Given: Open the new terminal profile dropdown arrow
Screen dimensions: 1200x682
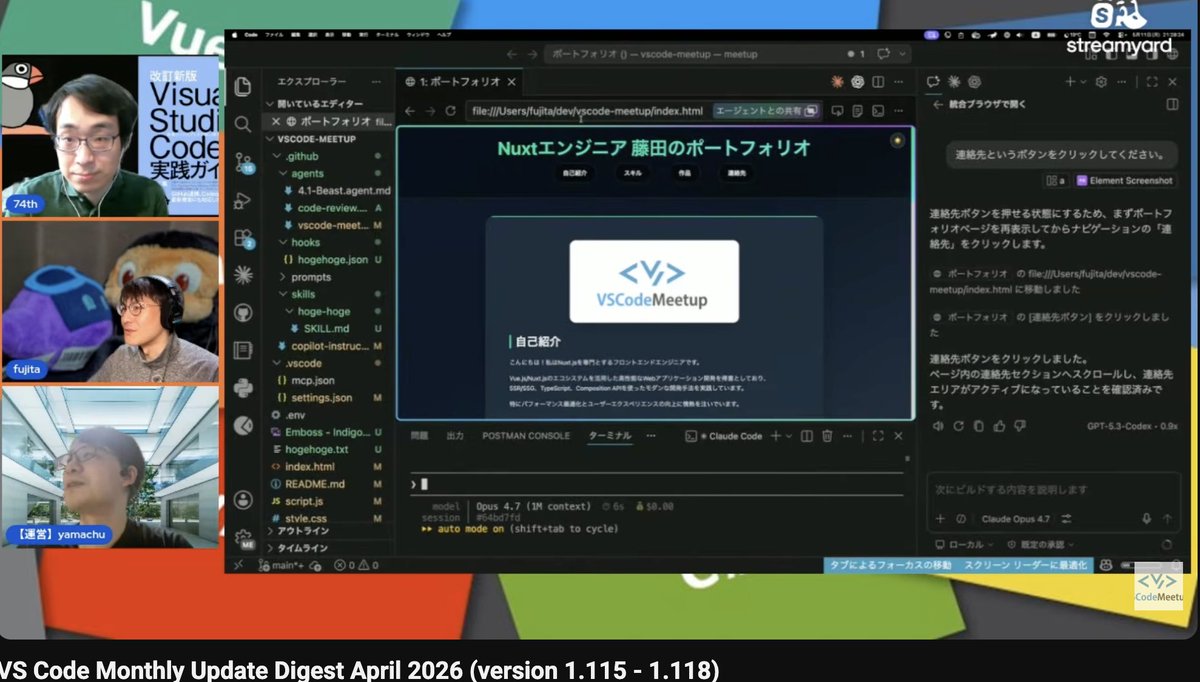Looking at the screenshot, I should point(789,436).
